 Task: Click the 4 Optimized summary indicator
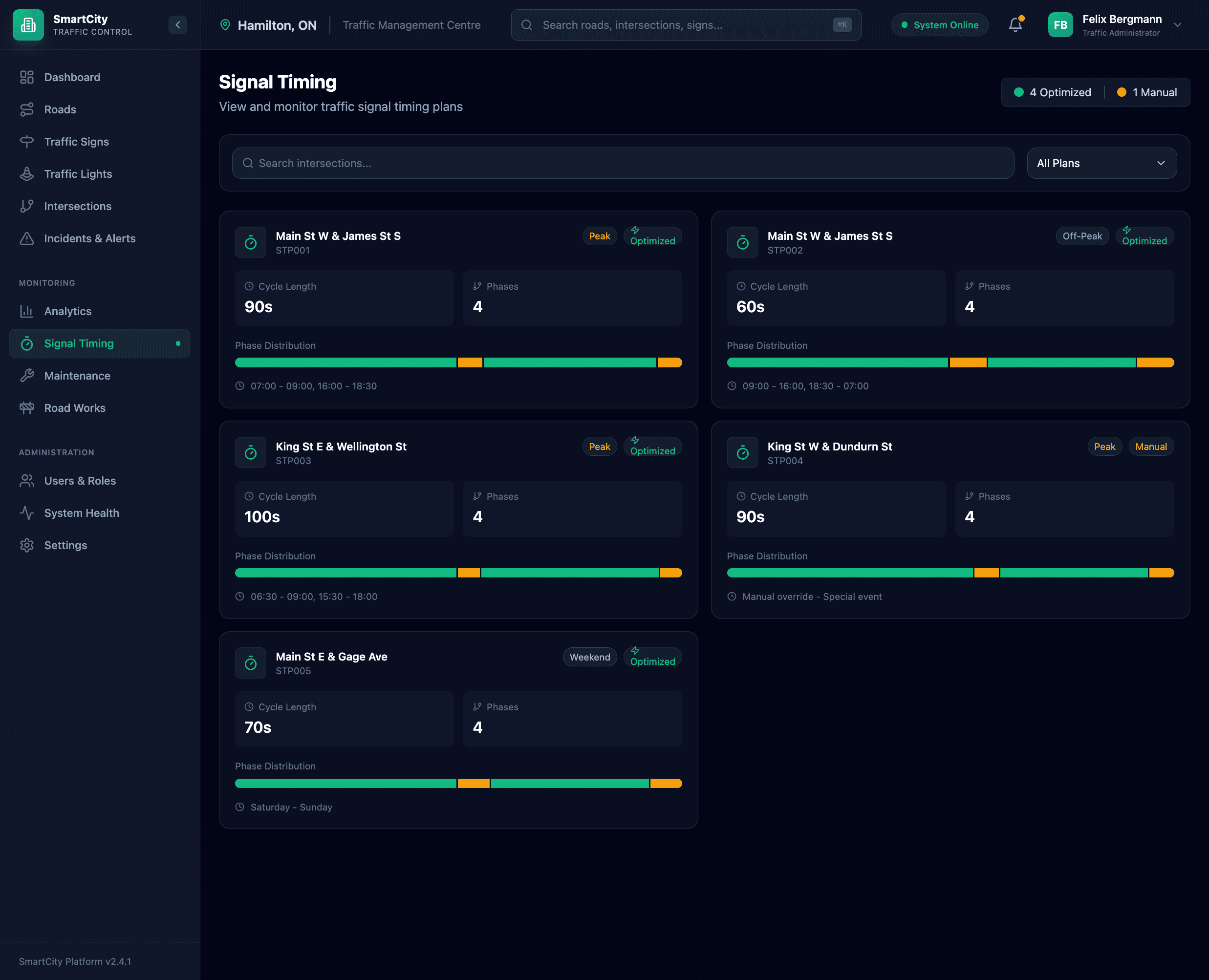[1052, 92]
